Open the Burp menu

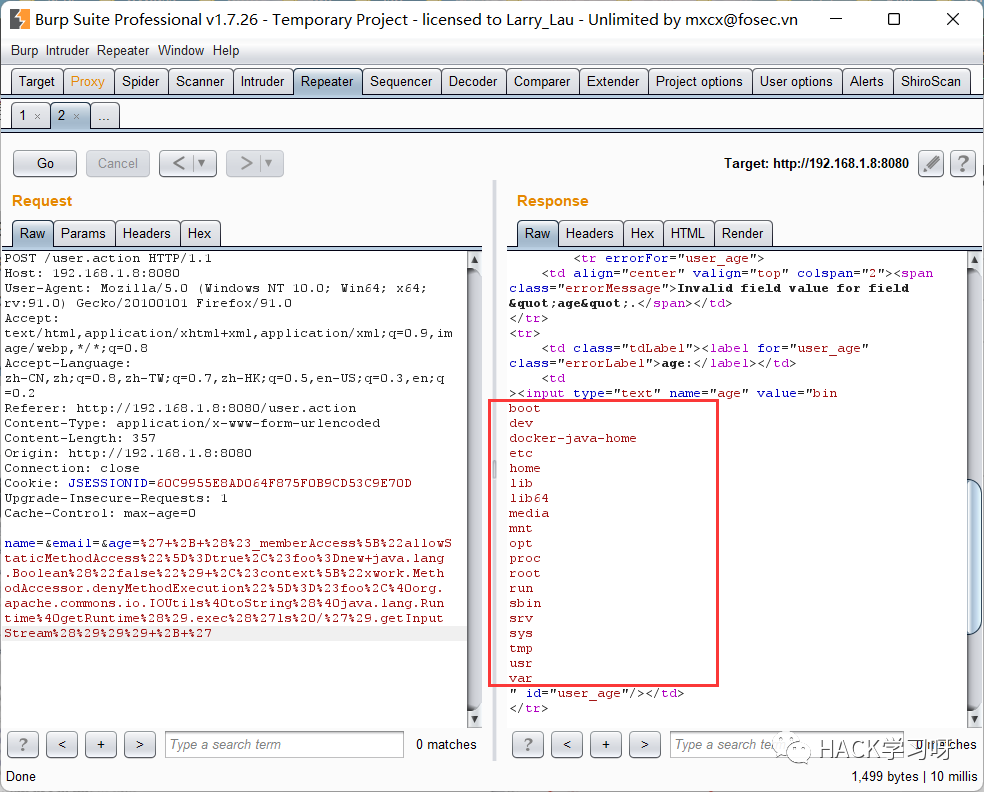24,50
